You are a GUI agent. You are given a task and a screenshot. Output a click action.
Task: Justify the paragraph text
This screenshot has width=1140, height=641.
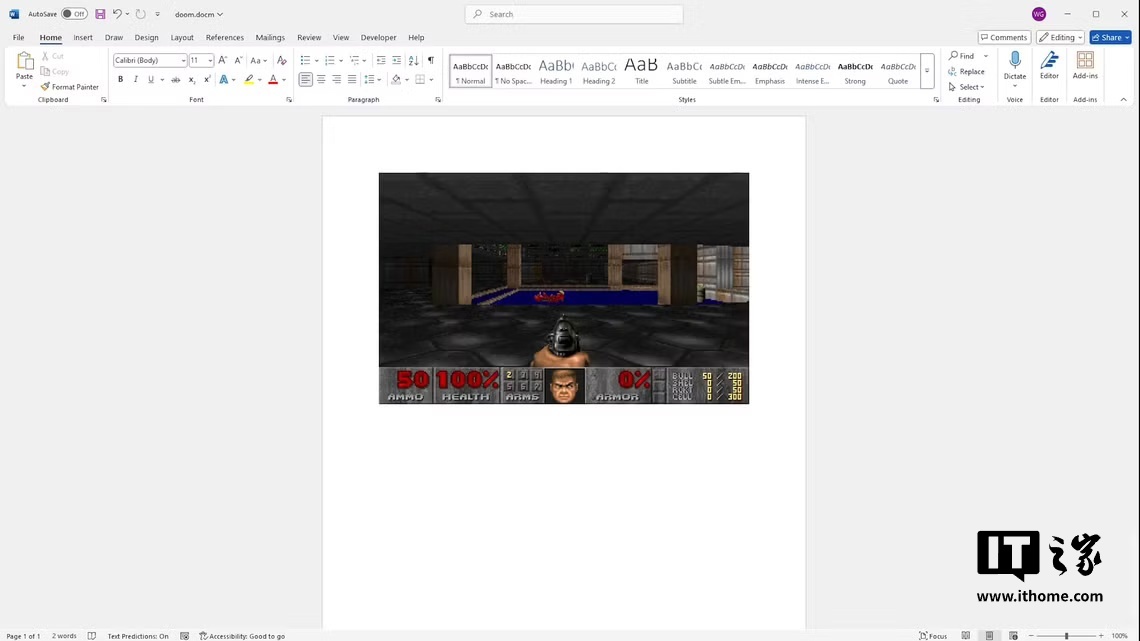[352, 79]
